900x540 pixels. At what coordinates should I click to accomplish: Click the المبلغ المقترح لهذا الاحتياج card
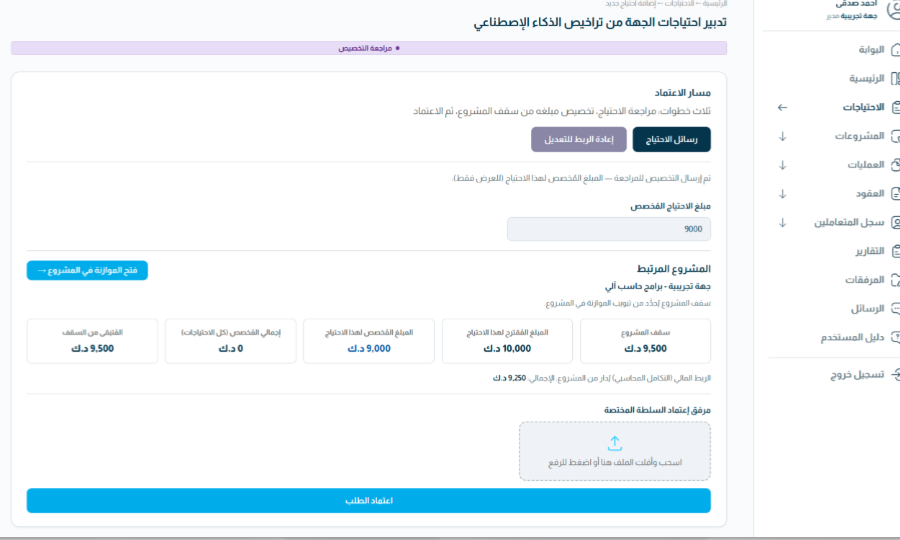[x=507, y=341]
